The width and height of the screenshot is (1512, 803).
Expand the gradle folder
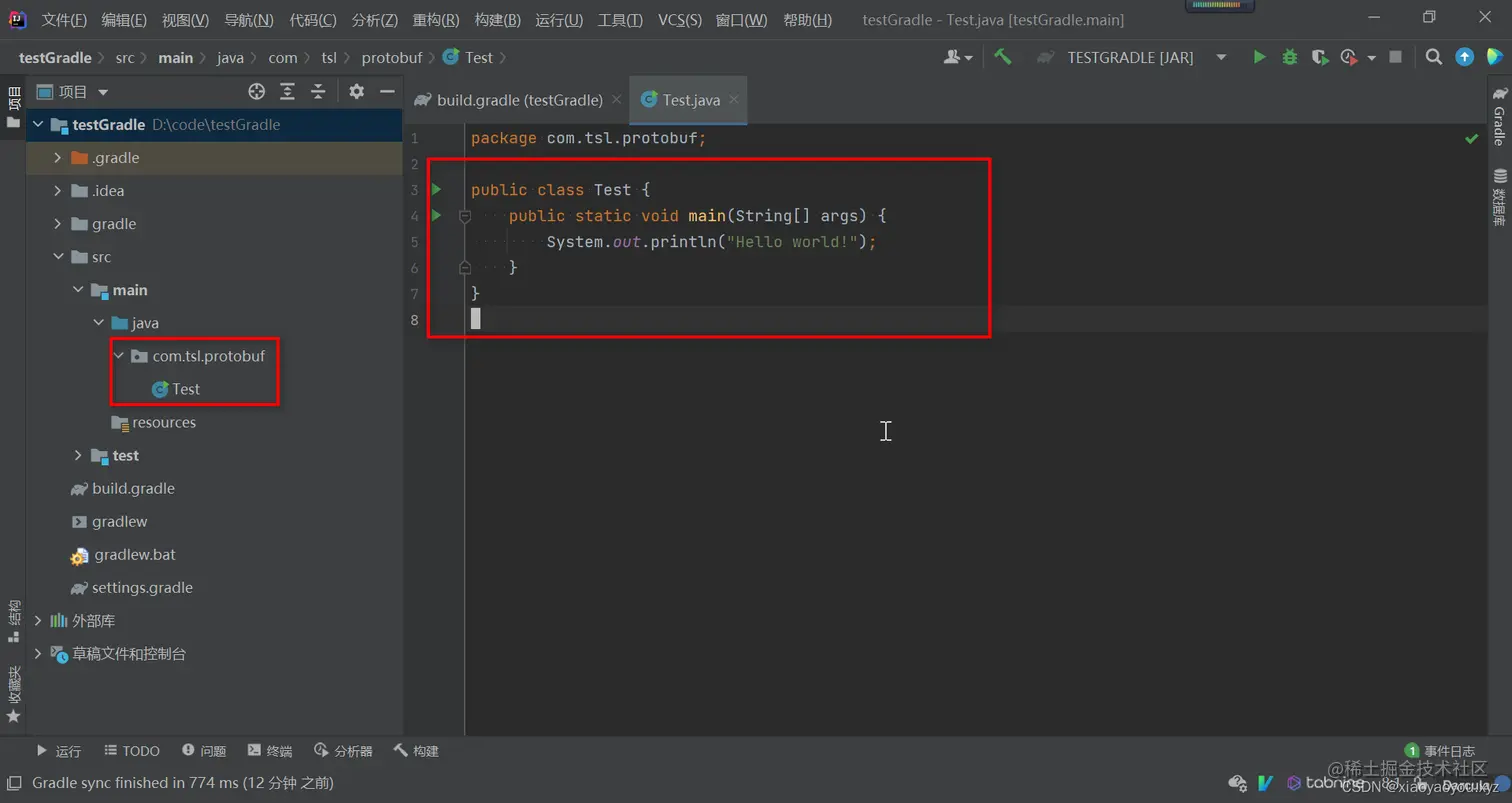[x=57, y=224]
